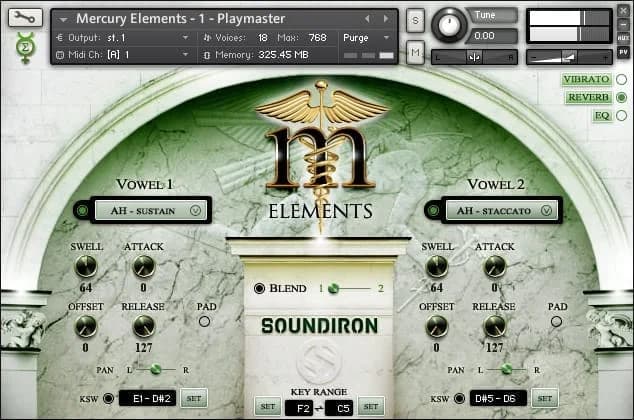Click the Vowel 2 Release value 127
This screenshot has height=420, width=634.
coord(495,348)
